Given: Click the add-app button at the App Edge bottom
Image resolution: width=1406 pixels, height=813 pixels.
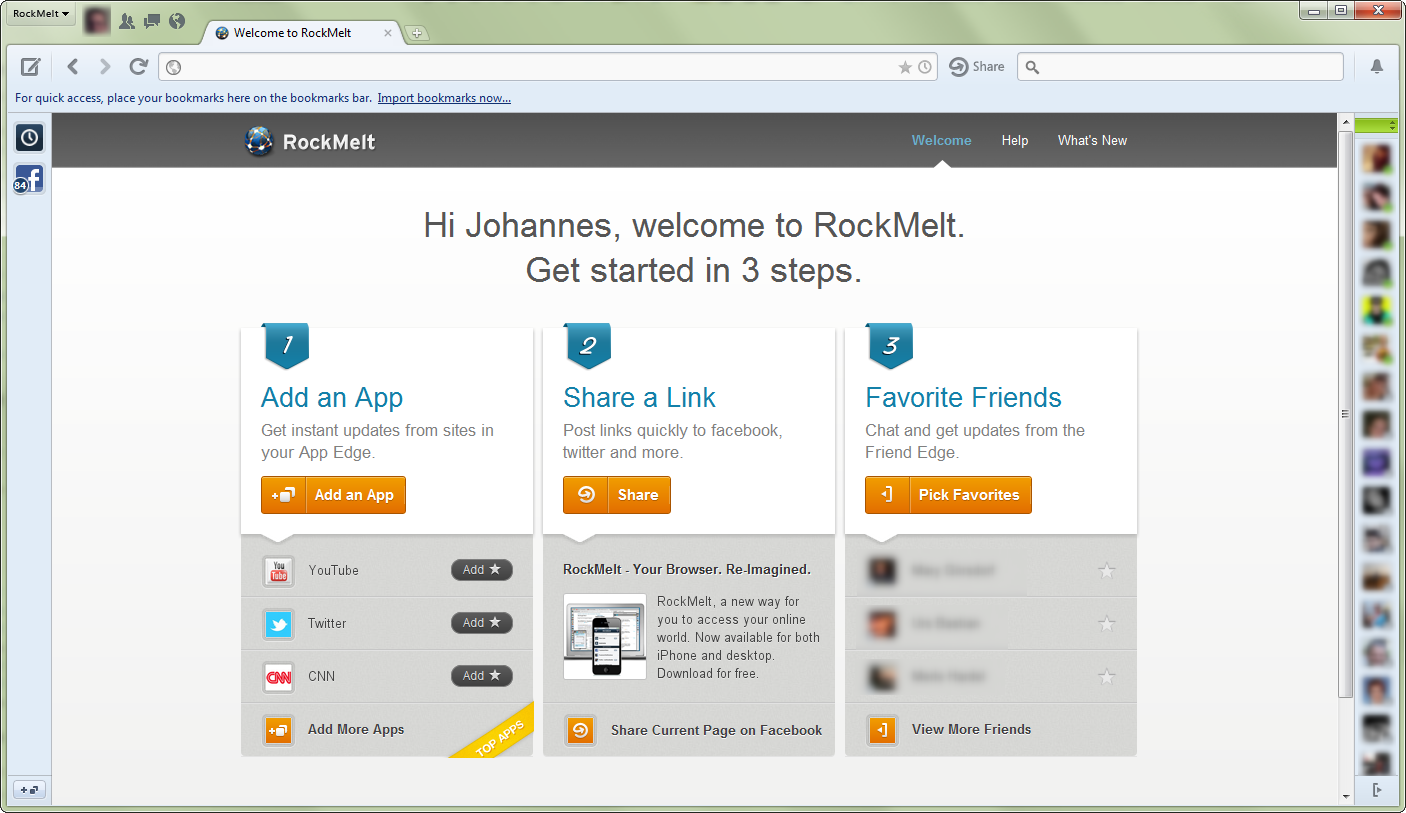Looking at the screenshot, I should click(x=29, y=790).
